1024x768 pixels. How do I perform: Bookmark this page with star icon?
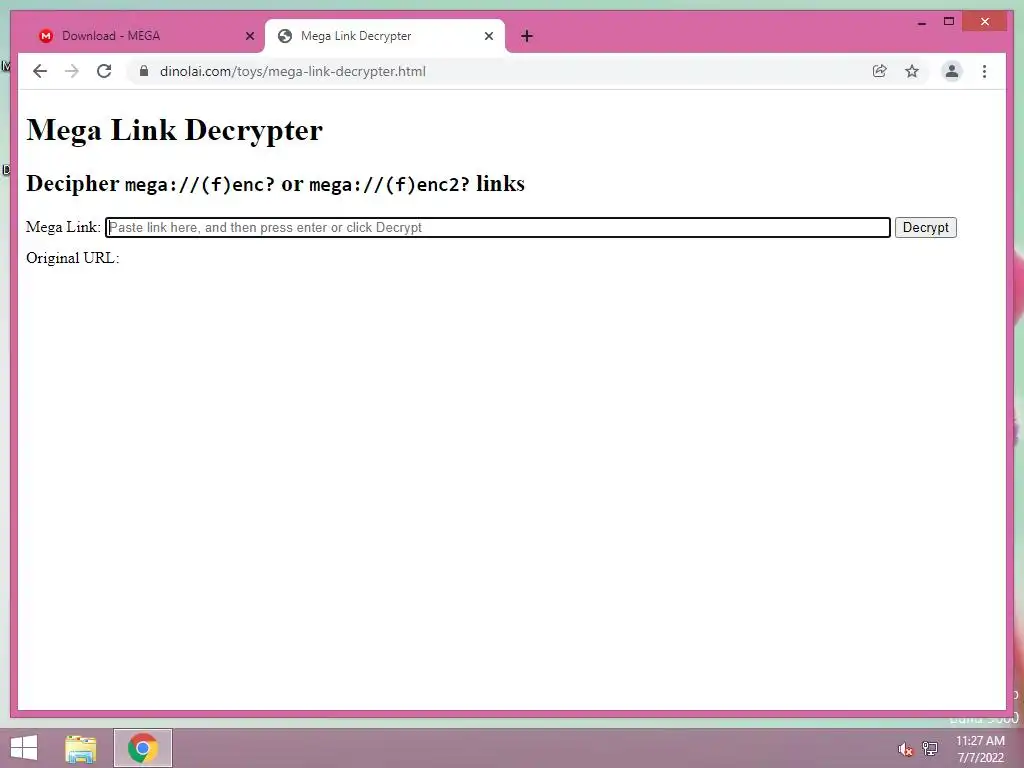[x=912, y=71]
